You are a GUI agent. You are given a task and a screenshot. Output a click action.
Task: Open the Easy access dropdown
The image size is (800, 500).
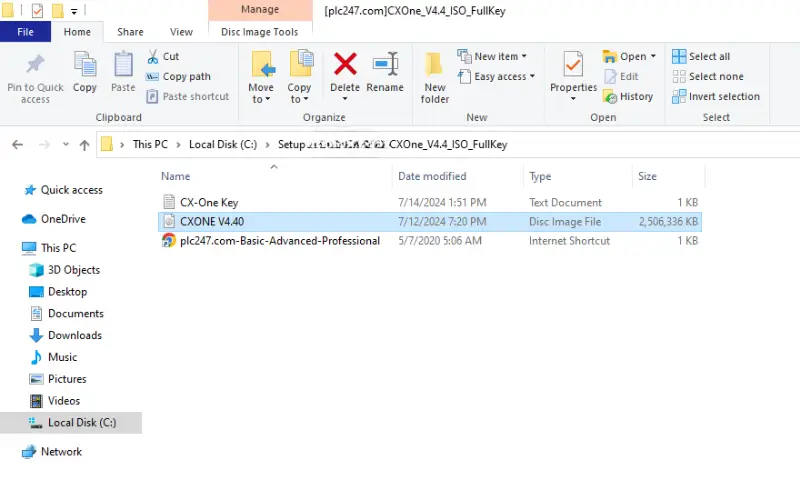point(496,77)
